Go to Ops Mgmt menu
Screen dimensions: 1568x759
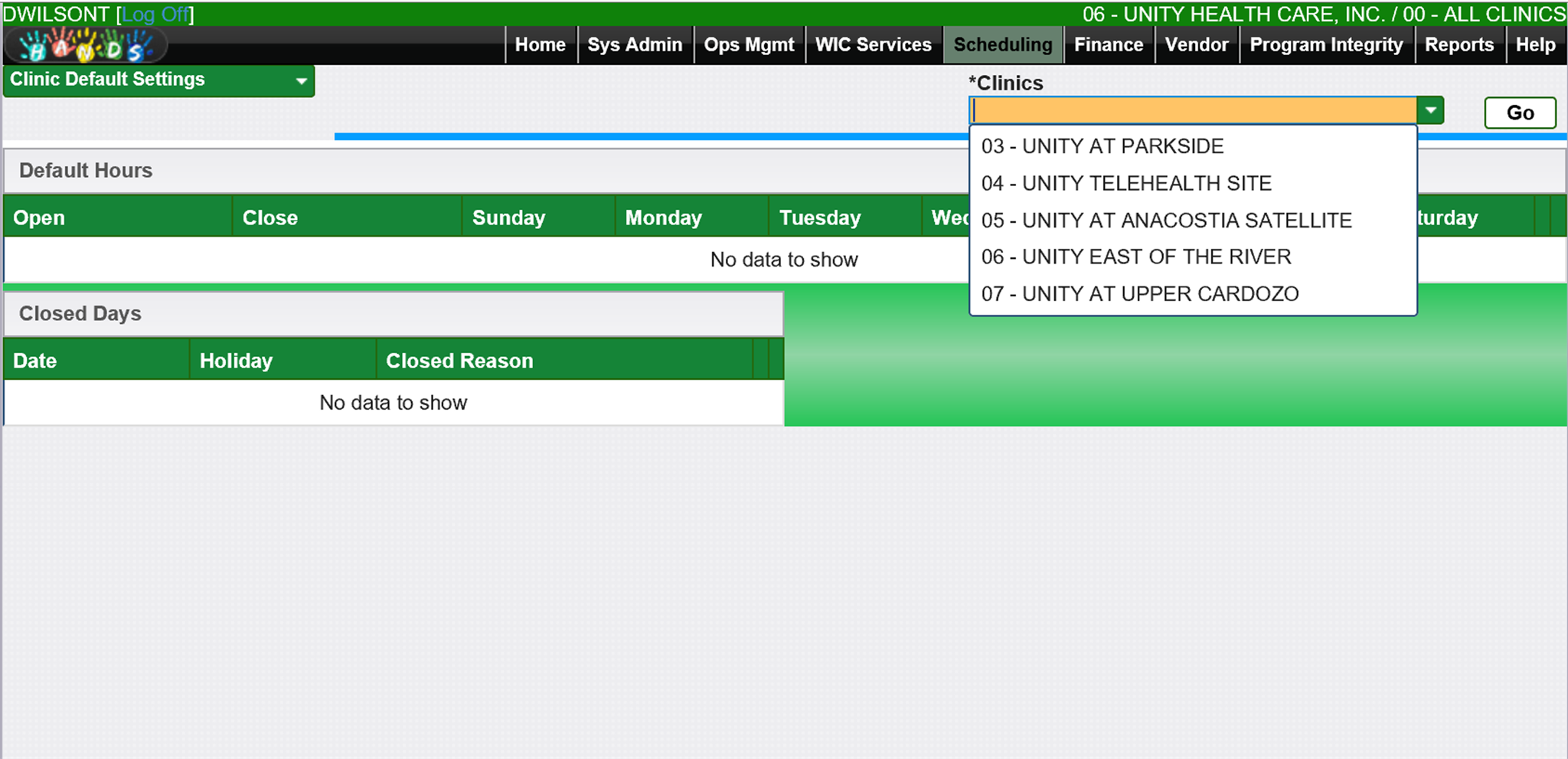coord(749,45)
